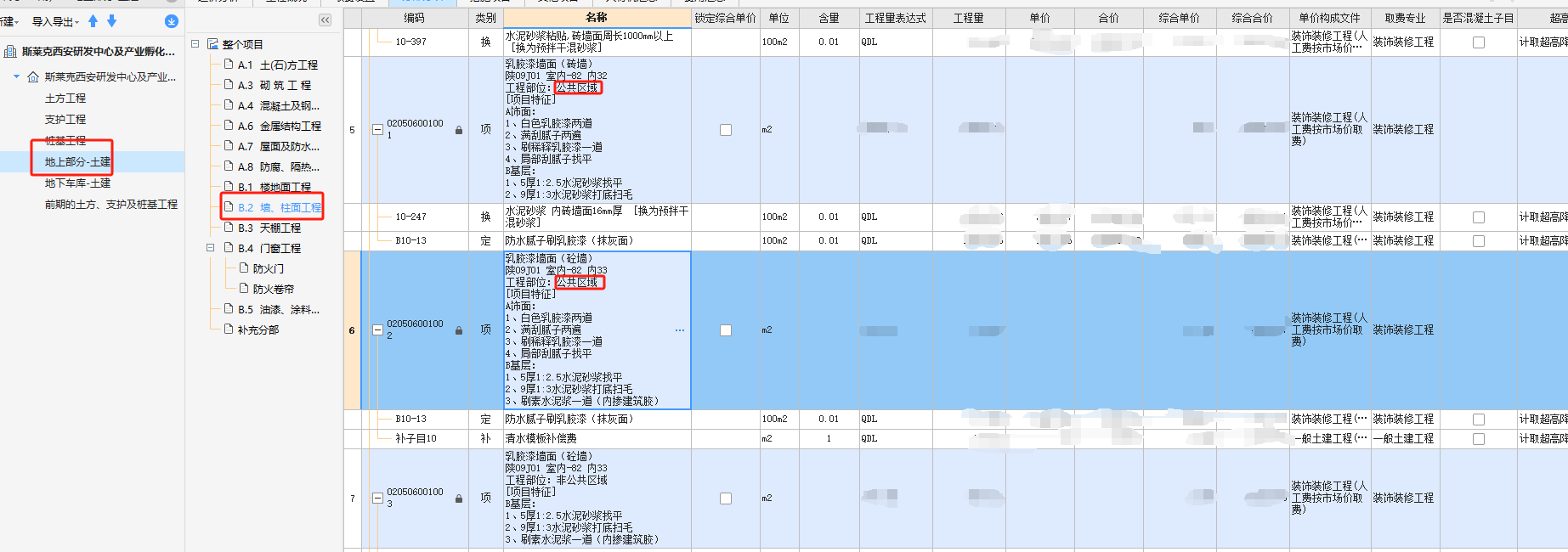Click row number 5 header cell
The width and height of the screenshot is (1568, 552).
point(352,130)
